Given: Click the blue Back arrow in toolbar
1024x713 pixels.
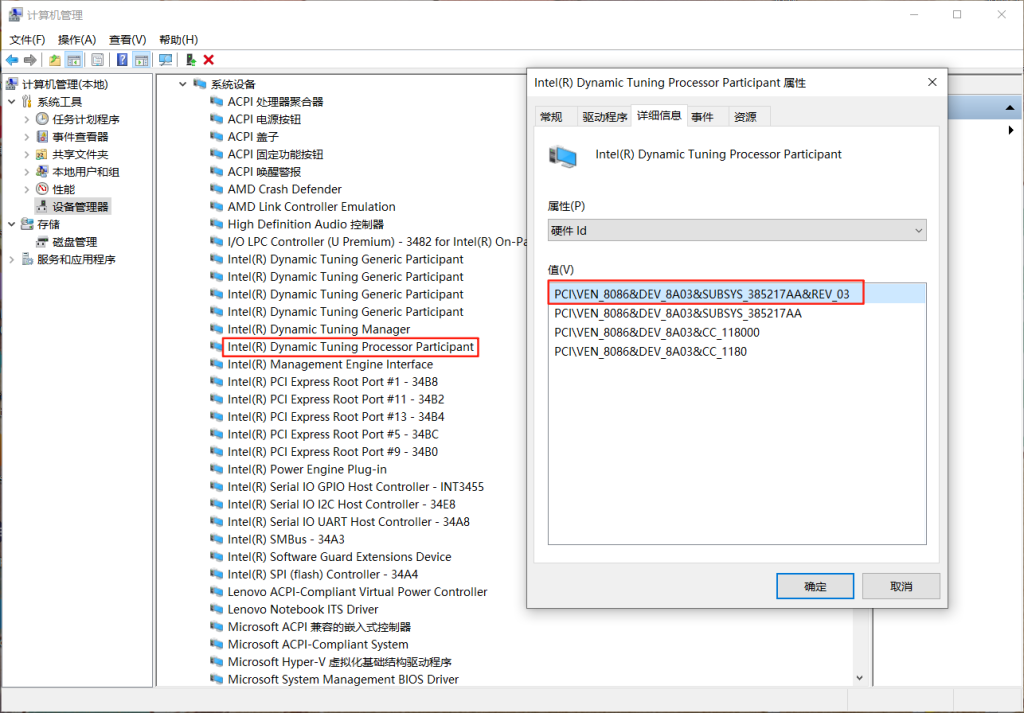Looking at the screenshot, I should coord(12,60).
